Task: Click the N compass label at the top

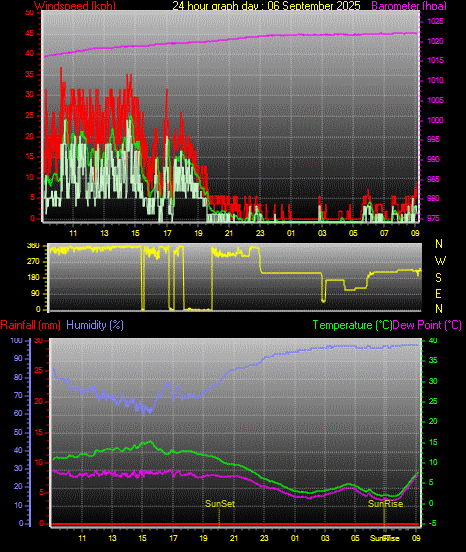Action: coord(439,244)
